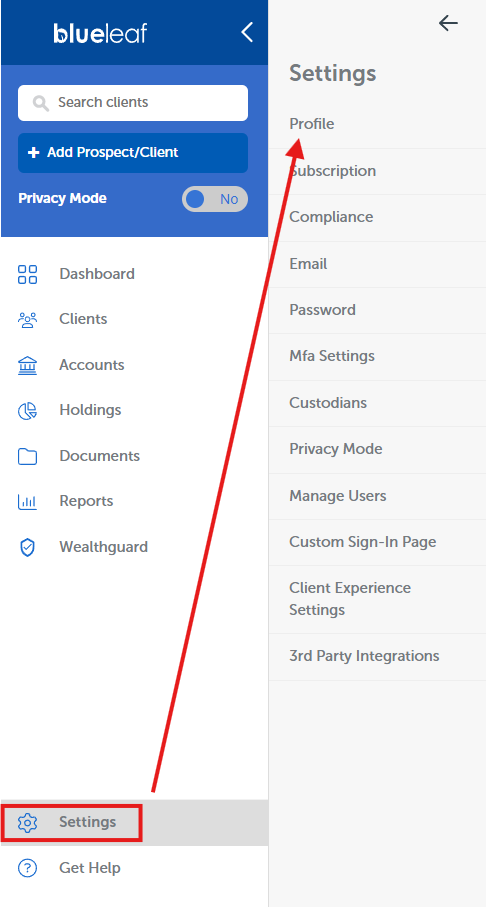Screen dimensions: 486x907
Task: Click the Clients people icon
Action: [x=27, y=319]
